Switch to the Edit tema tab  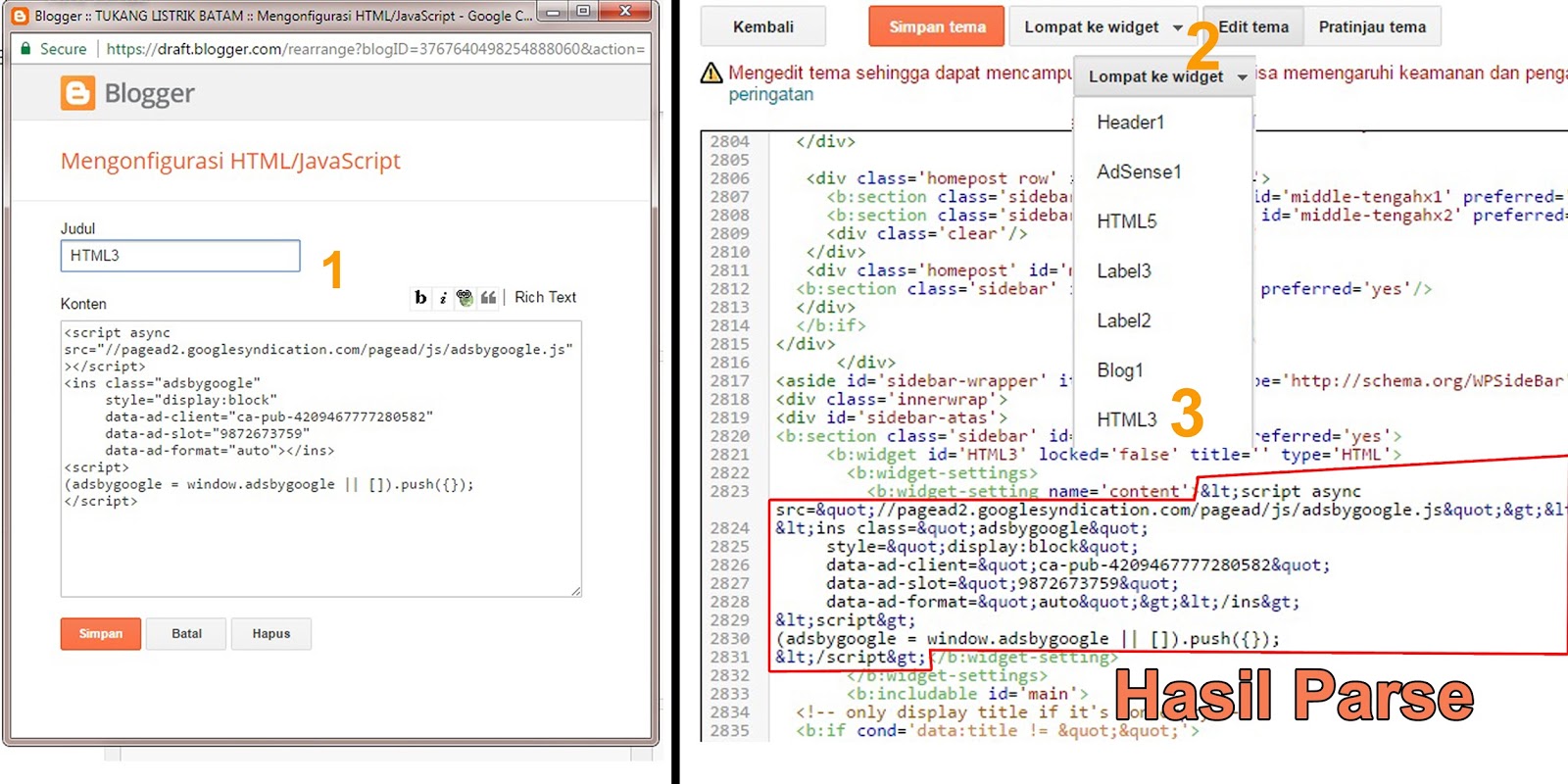click(1253, 27)
